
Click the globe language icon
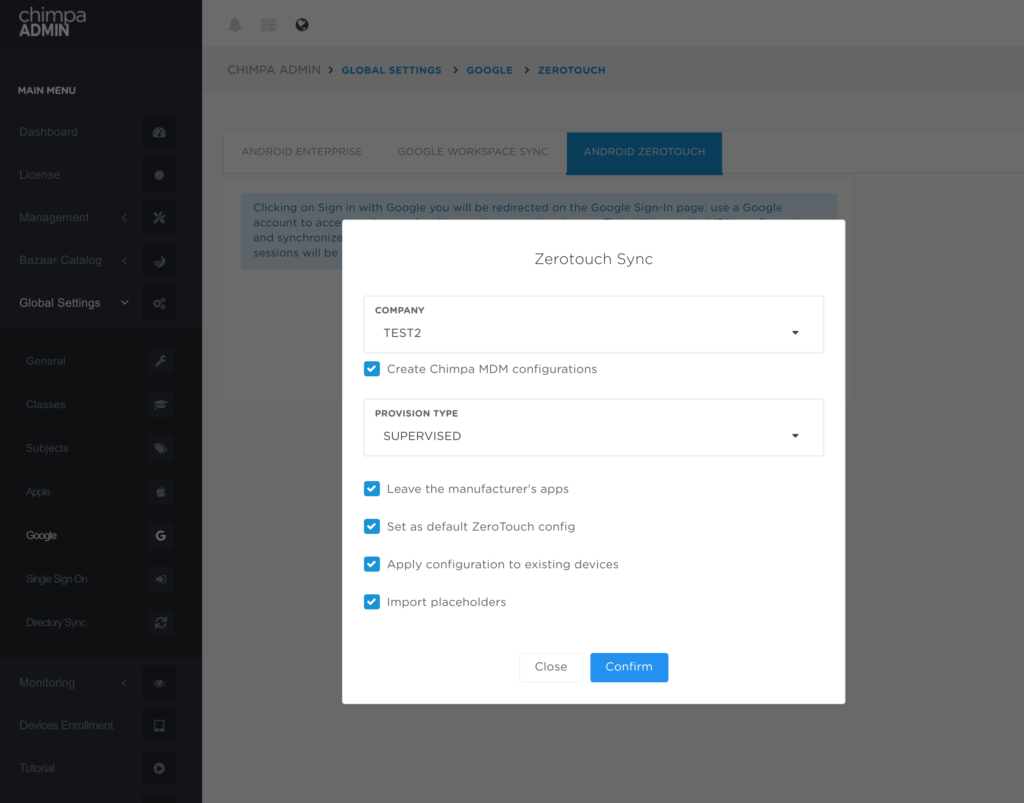tap(302, 25)
